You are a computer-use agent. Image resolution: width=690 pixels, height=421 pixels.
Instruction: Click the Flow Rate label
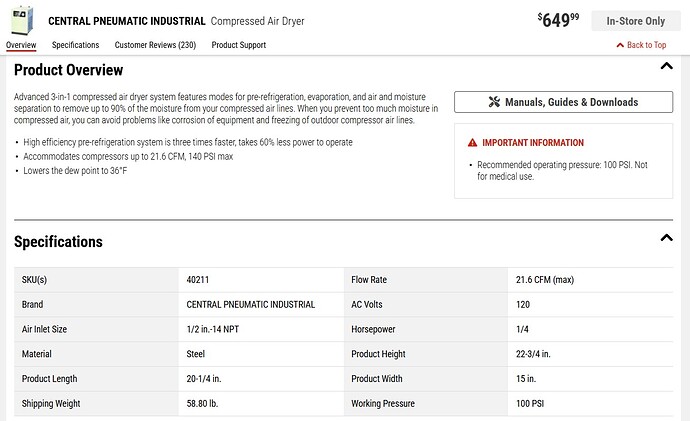[x=369, y=280]
